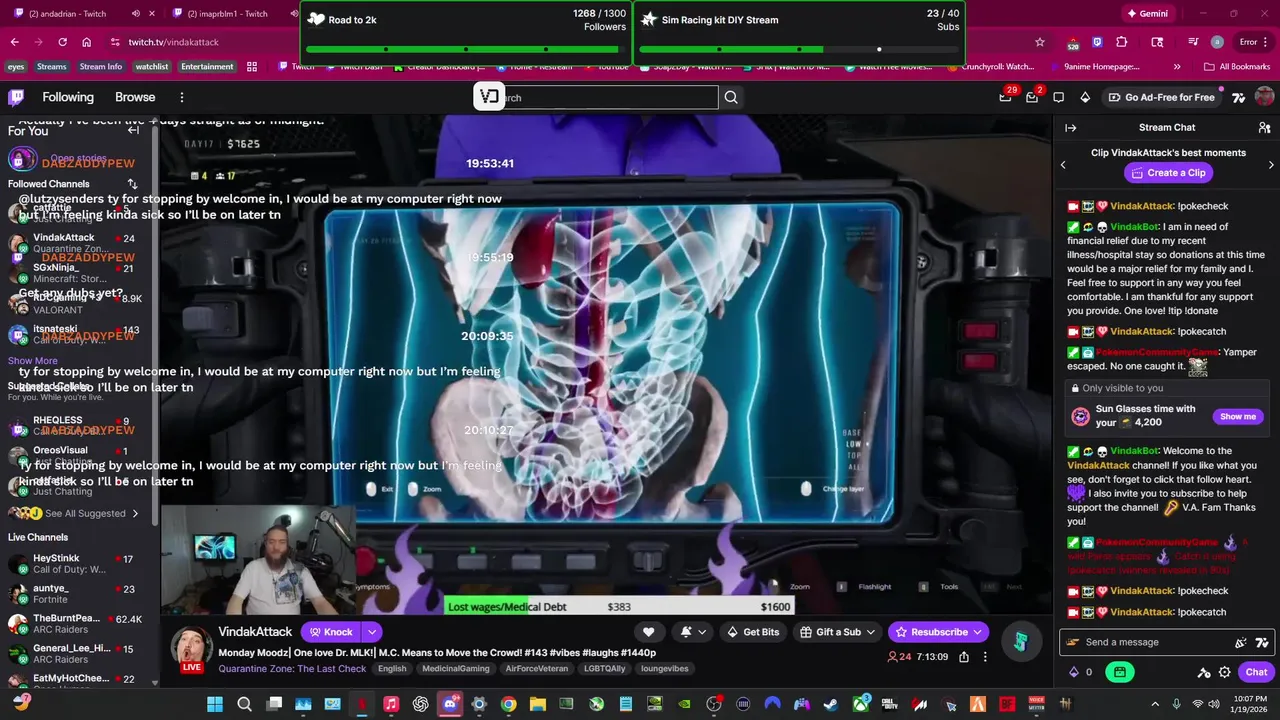Viewport: 1280px width, 720px height.
Task: Toggle notification bell for VindakAttack
Action: tap(686, 632)
